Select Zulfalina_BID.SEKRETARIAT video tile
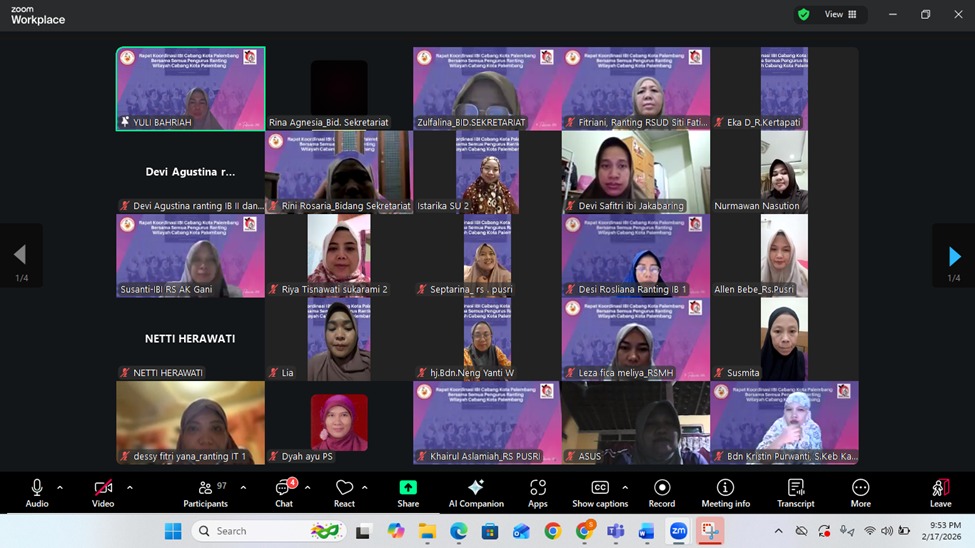The width and height of the screenshot is (975, 548). click(x=487, y=88)
